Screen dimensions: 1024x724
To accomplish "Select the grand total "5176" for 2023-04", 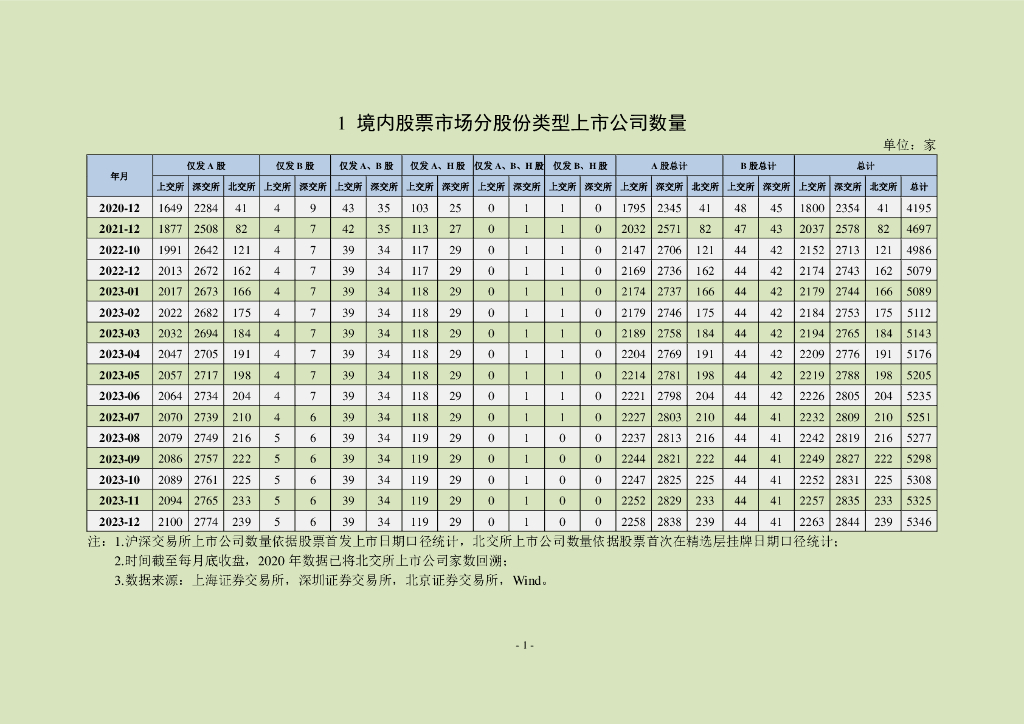I will [919, 354].
